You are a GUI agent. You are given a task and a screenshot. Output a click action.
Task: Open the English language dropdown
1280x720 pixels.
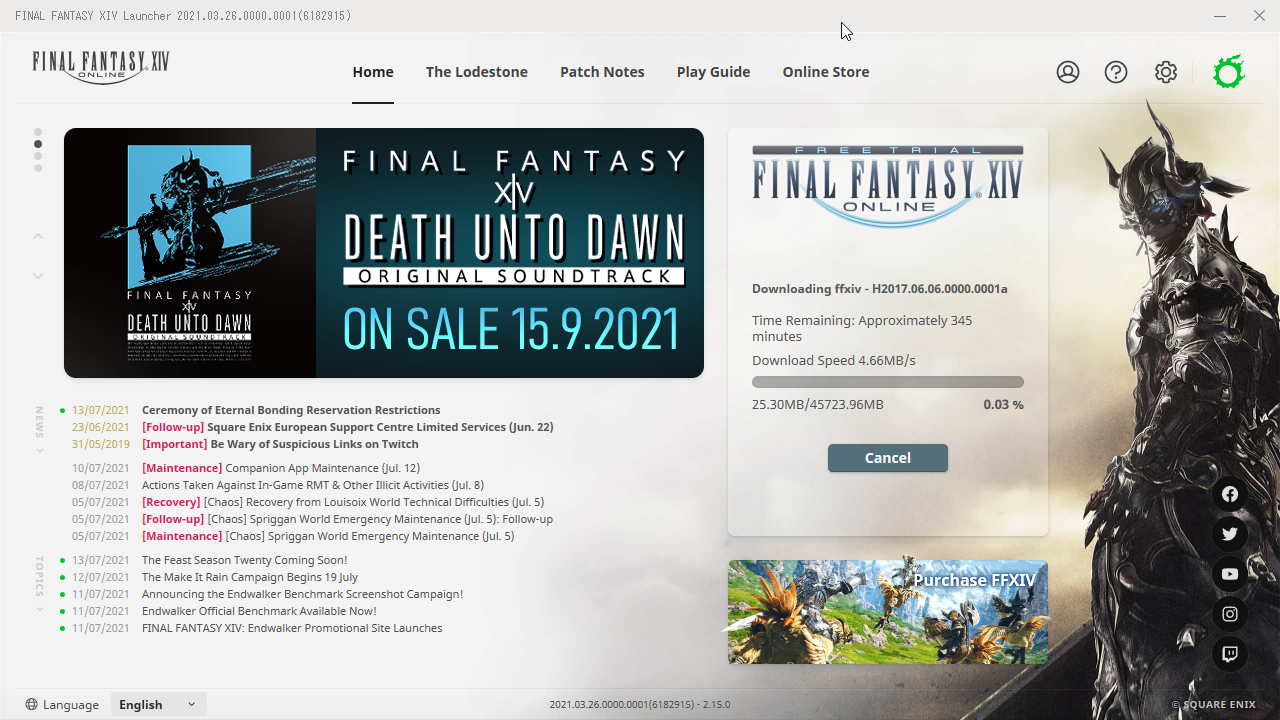(x=158, y=704)
